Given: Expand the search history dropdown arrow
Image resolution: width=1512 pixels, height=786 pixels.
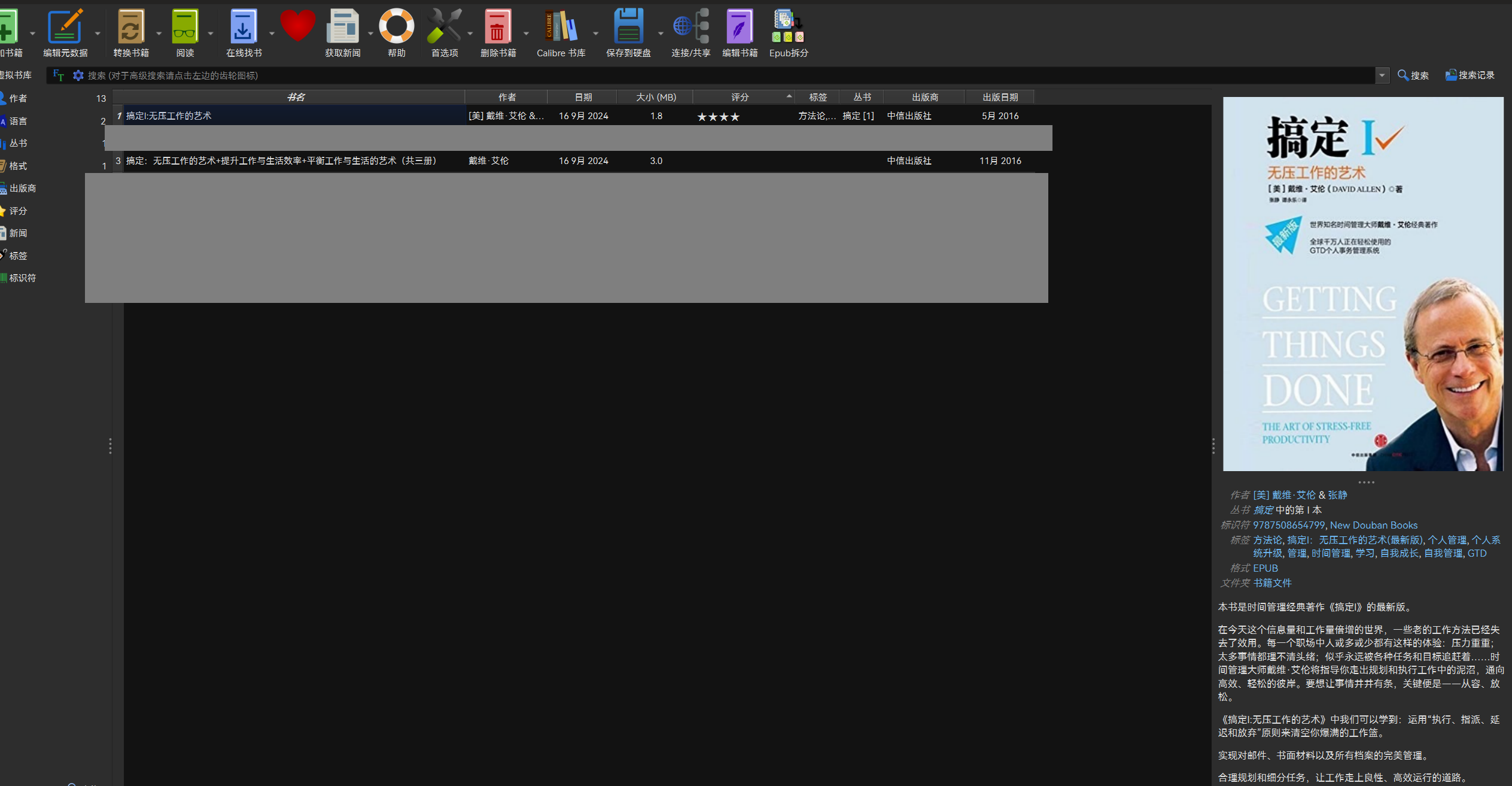Looking at the screenshot, I should coord(1382,75).
